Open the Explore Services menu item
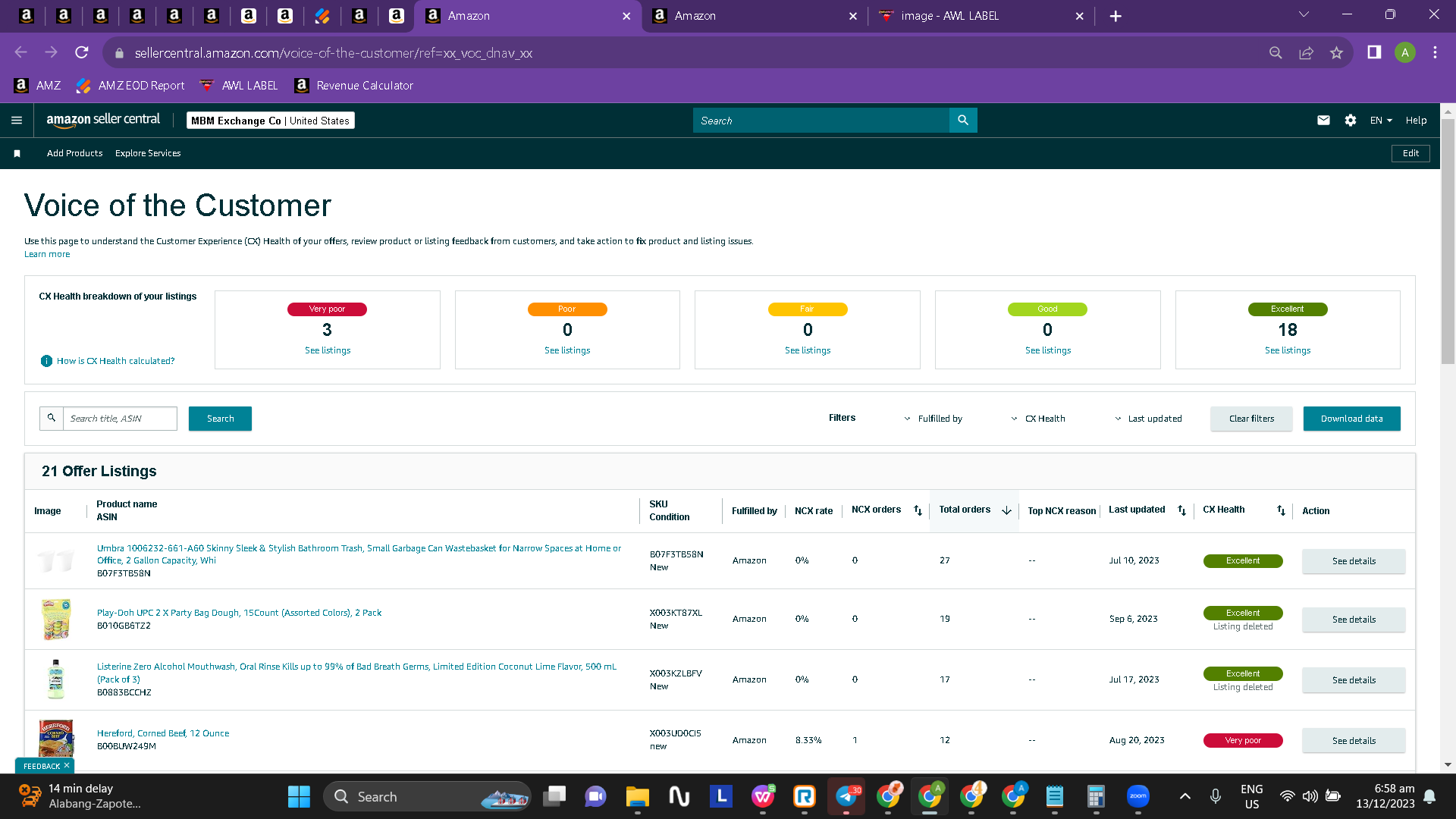The width and height of the screenshot is (1456, 819). (148, 153)
